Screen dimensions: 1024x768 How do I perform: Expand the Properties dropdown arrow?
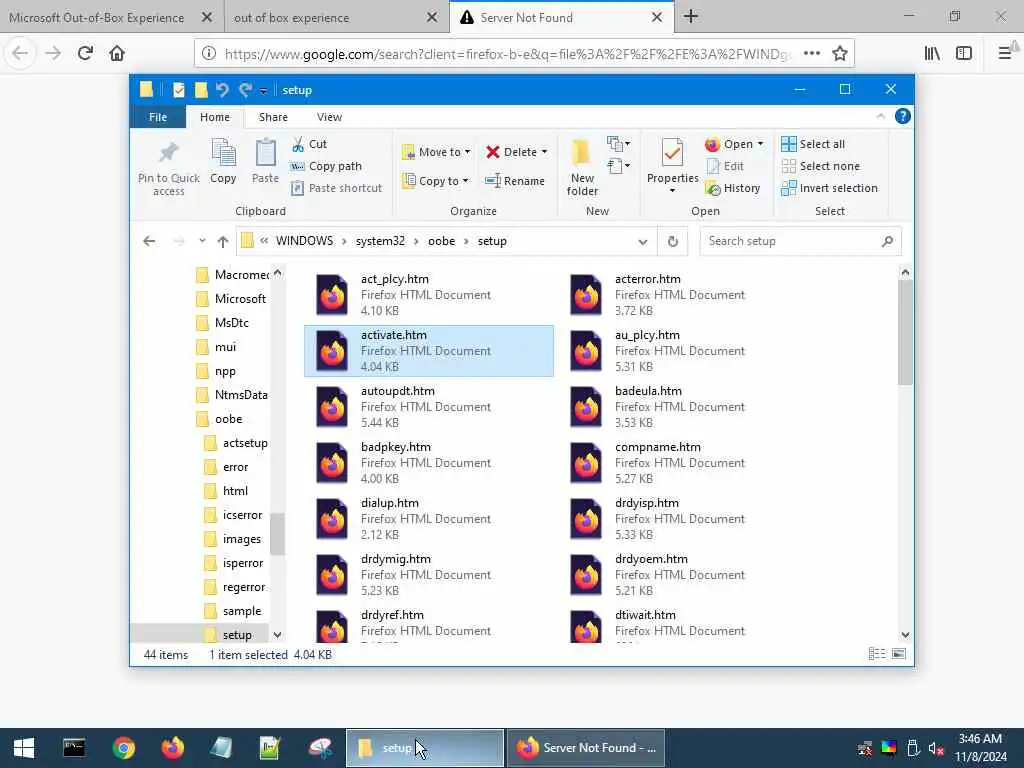pyautogui.click(x=672, y=191)
